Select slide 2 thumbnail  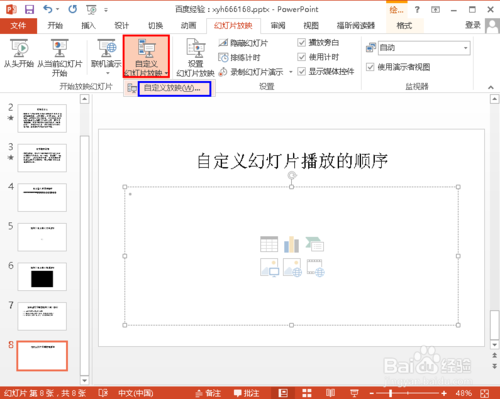pos(42,118)
